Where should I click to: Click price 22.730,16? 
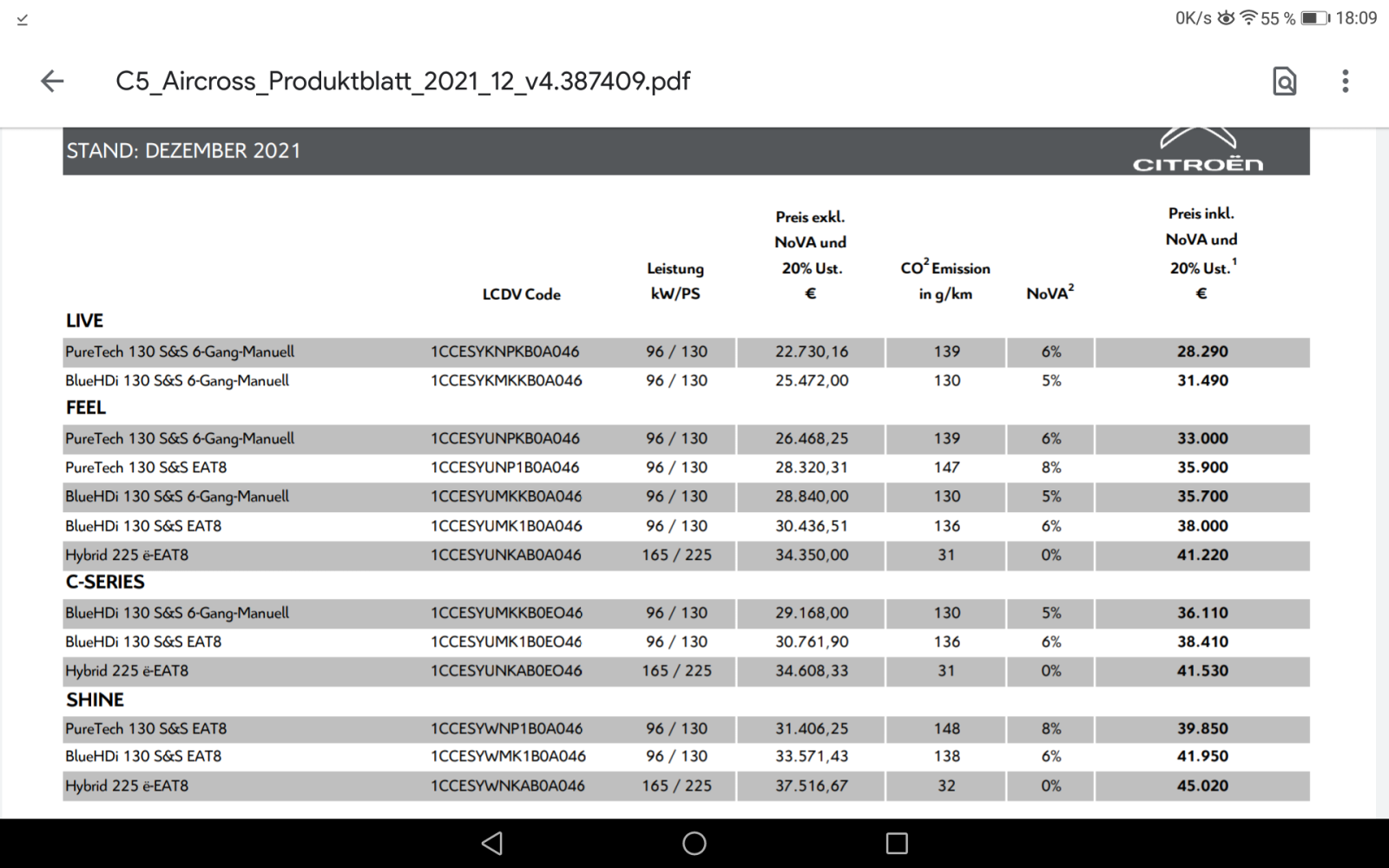(812, 352)
